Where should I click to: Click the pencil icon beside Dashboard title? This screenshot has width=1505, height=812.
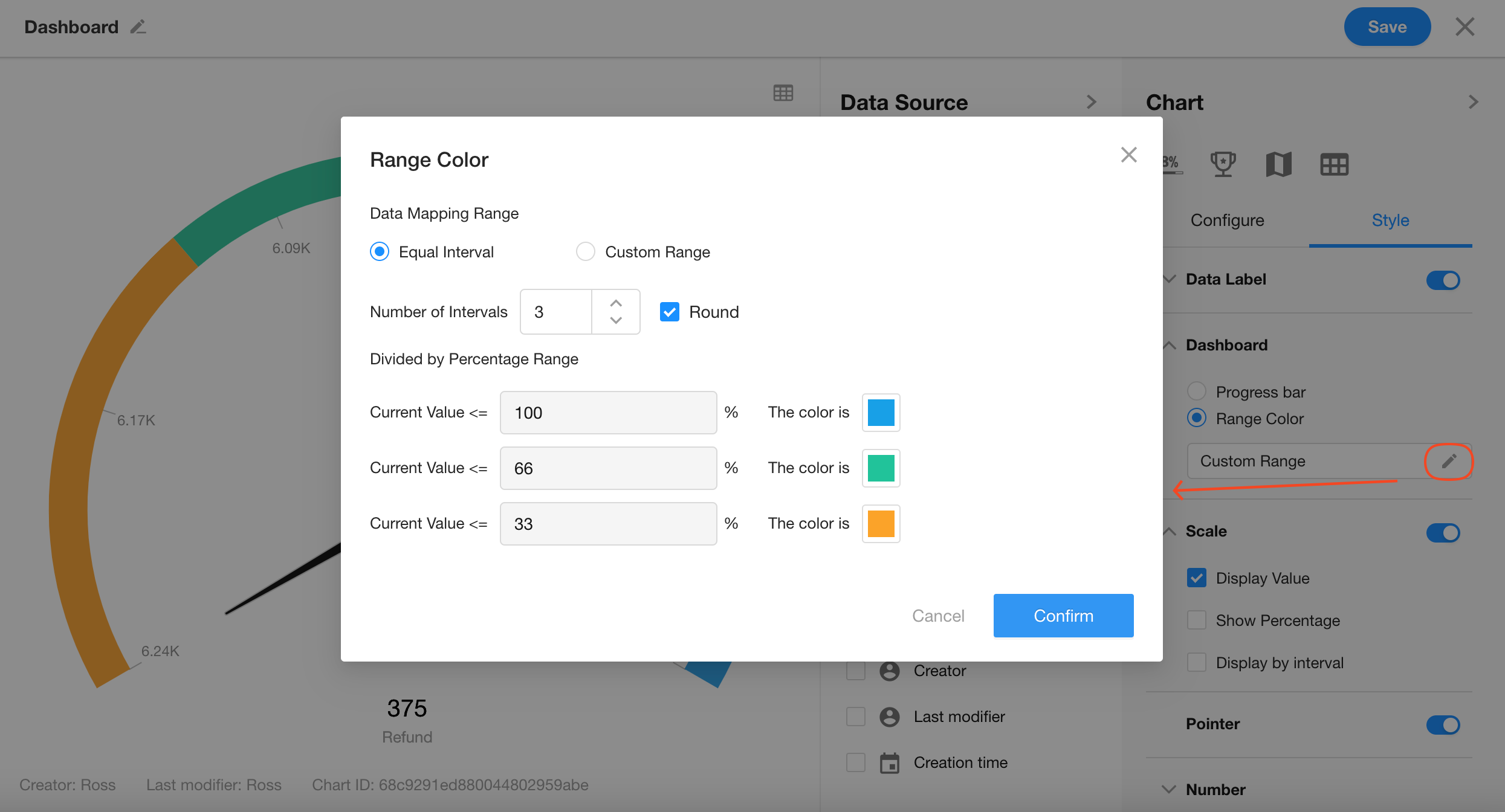(138, 27)
